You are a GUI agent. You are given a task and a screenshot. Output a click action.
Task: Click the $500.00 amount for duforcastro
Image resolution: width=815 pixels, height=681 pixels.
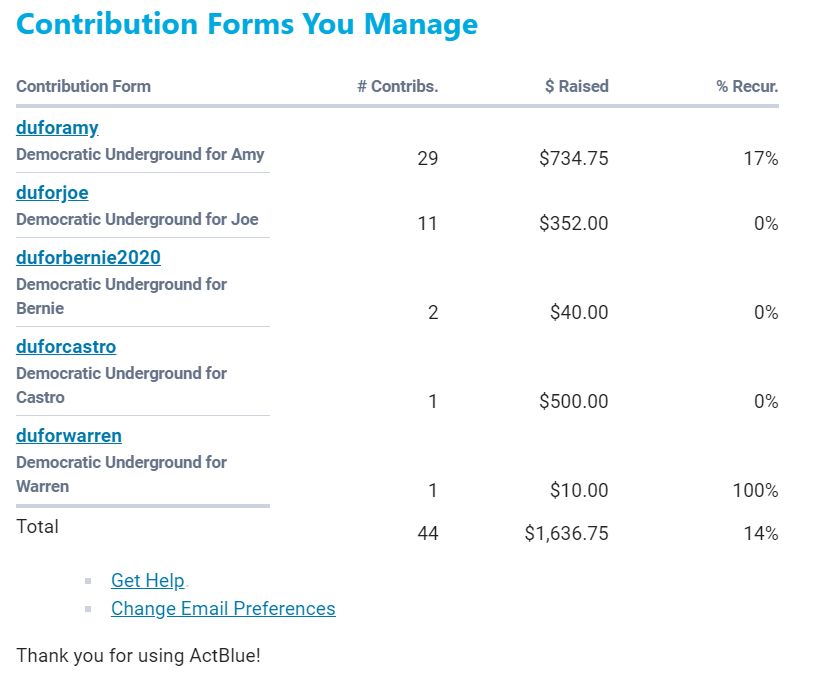[573, 401]
